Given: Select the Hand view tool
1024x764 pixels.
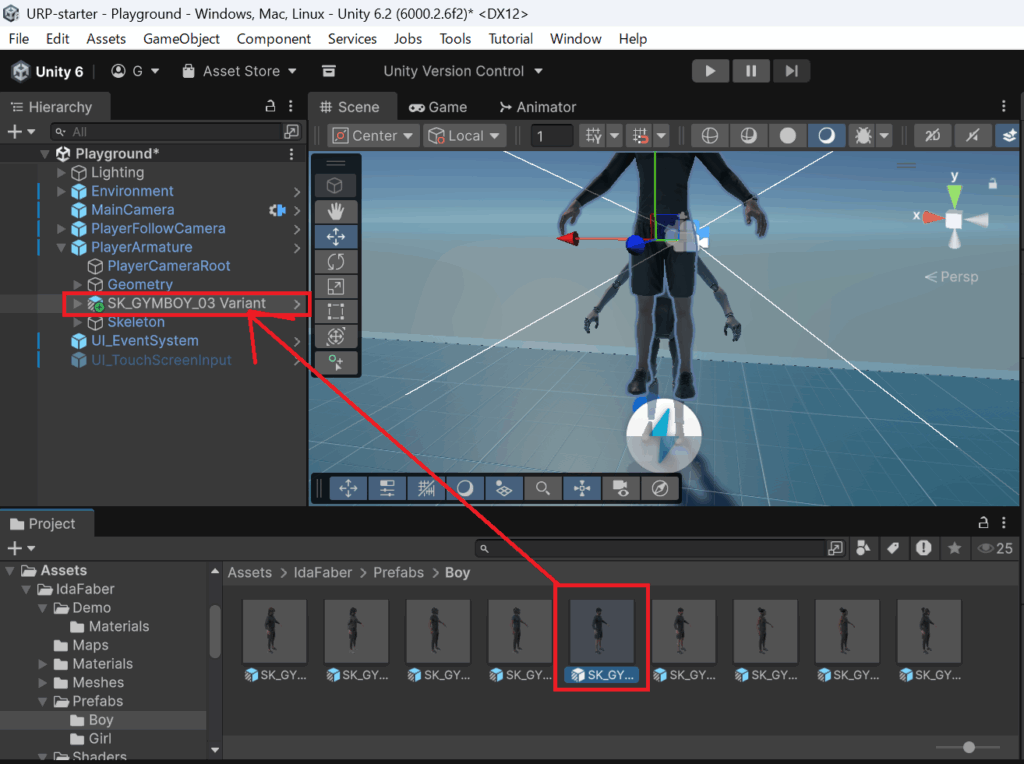Looking at the screenshot, I should pyautogui.click(x=336, y=211).
